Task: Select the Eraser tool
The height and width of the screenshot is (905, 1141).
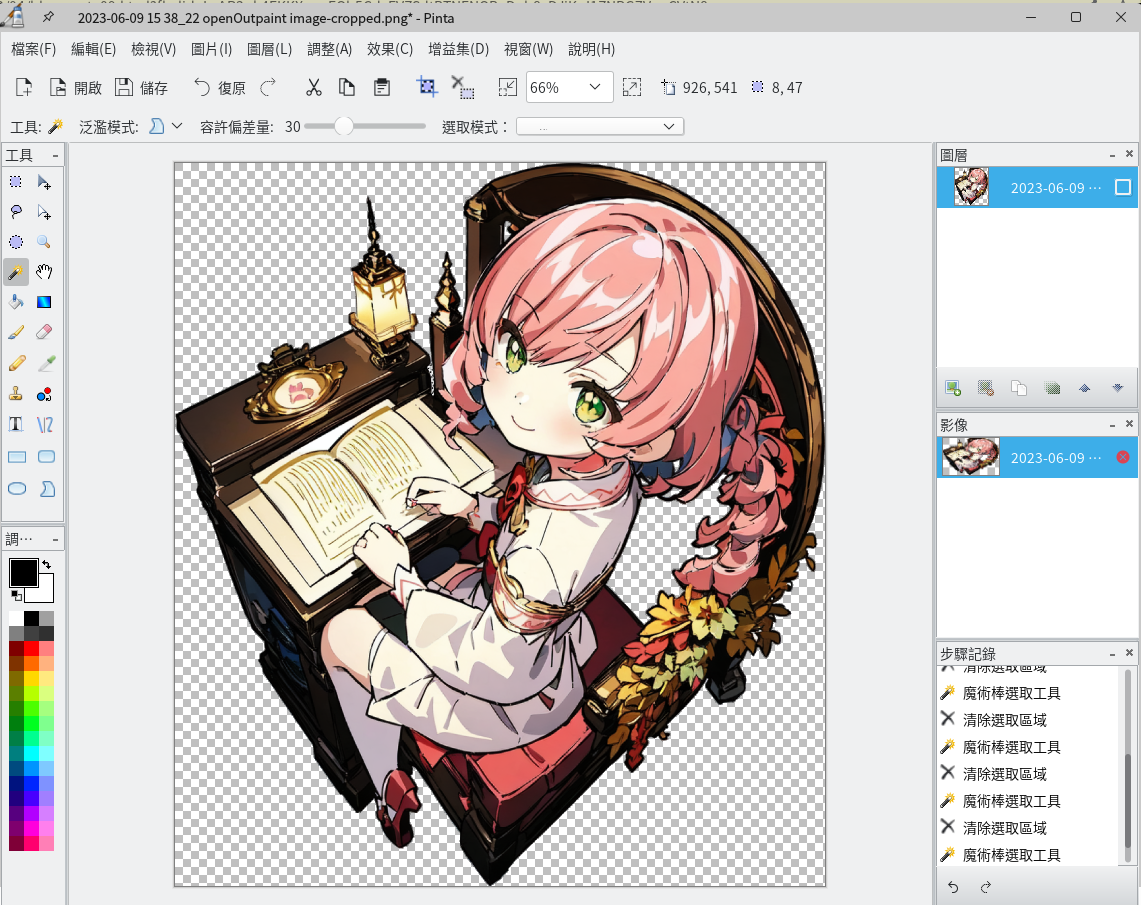Action: pyautogui.click(x=44, y=332)
